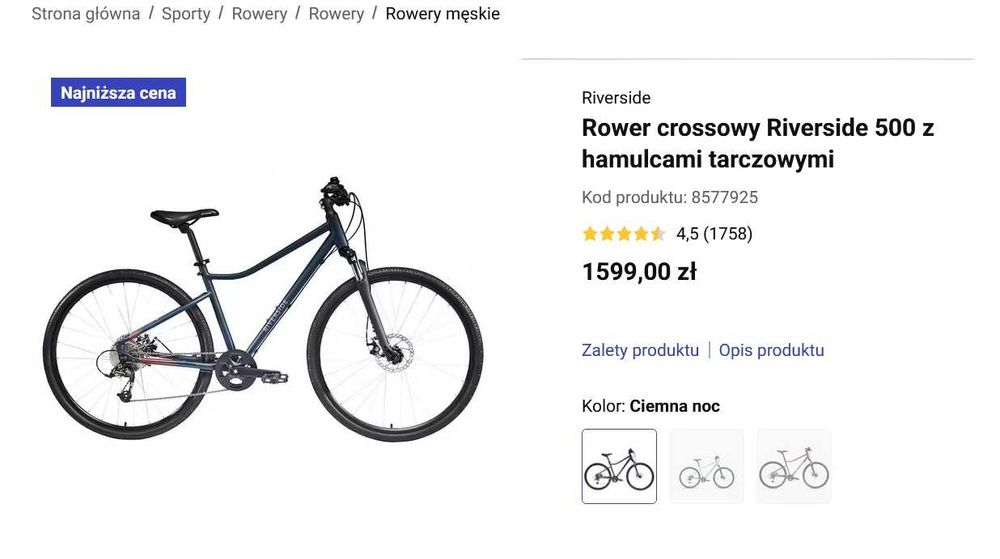Screen dimensions: 1000x559
Task: Click the Rowery breadcrumb right after Sporty
Action: pyautogui.click(x=259, y=14)
